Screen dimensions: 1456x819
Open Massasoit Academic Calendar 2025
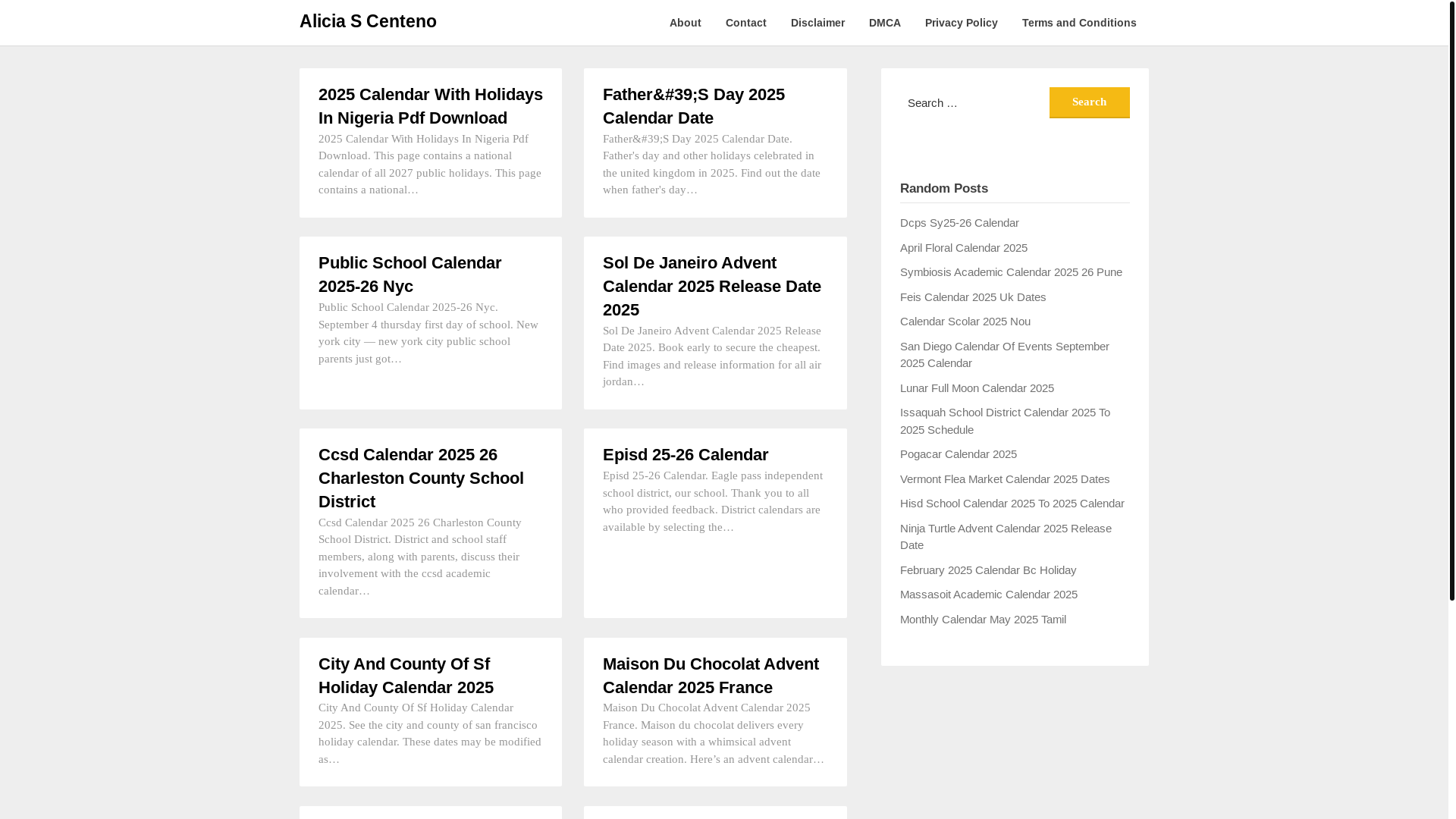point(989,595)
